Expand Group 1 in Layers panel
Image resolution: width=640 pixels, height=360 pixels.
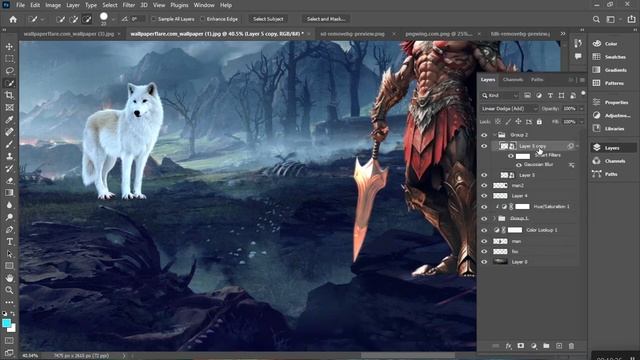pyautogui.click(x=495, y=219)
